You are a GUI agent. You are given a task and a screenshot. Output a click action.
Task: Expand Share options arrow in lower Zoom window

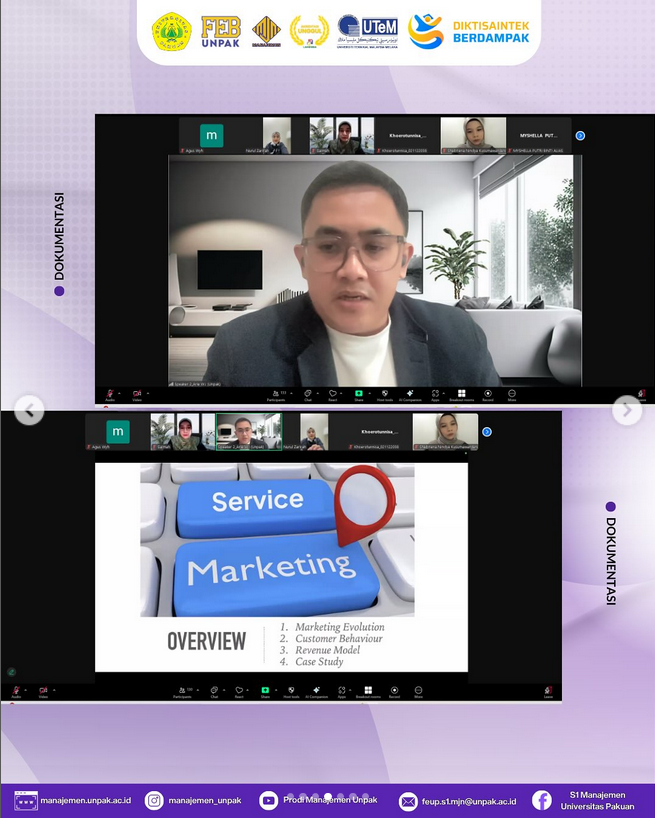click(x=276, y=690)
